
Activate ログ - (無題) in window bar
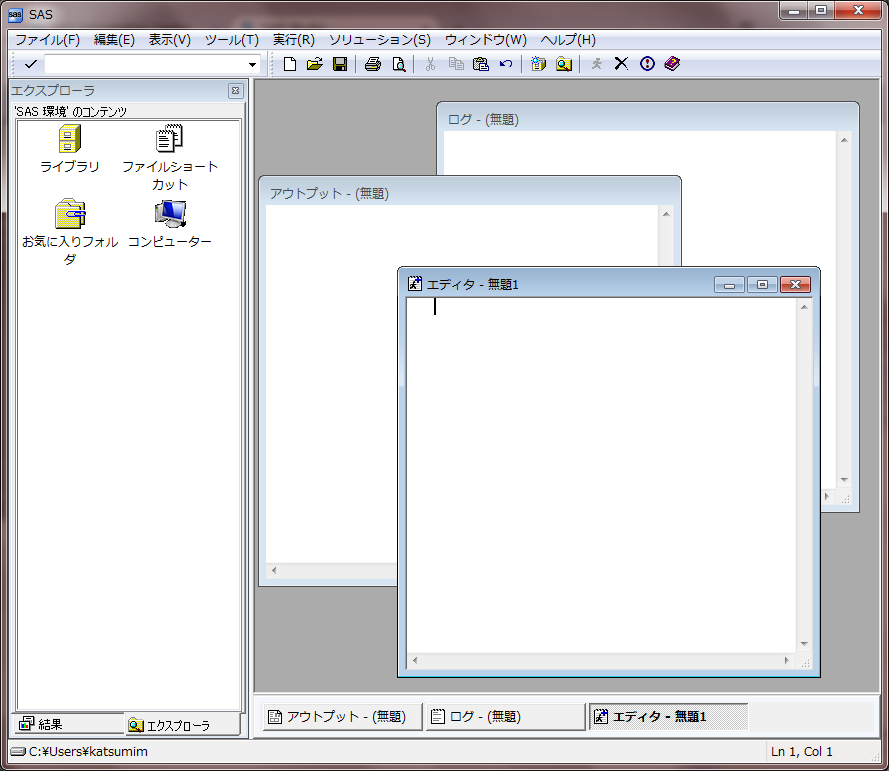[505, 717]
